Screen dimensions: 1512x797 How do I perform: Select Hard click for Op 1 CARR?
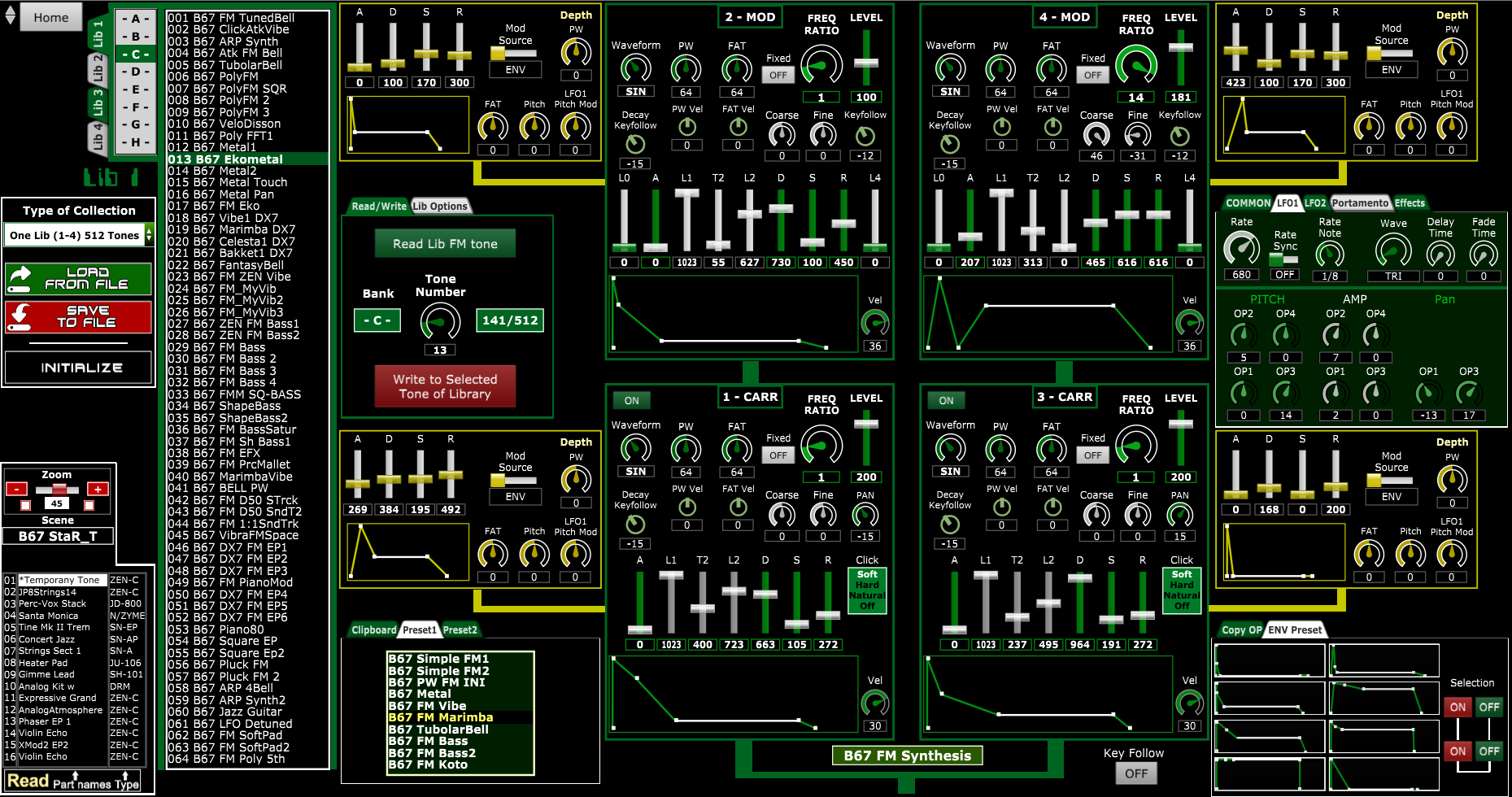coord(867,585)
